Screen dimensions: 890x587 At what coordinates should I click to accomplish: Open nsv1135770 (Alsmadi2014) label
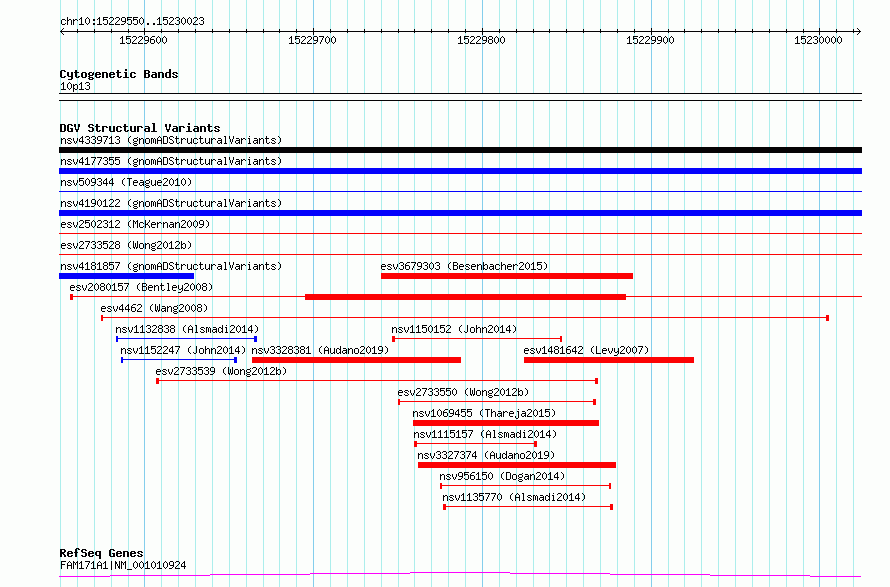tap(514, 497)
